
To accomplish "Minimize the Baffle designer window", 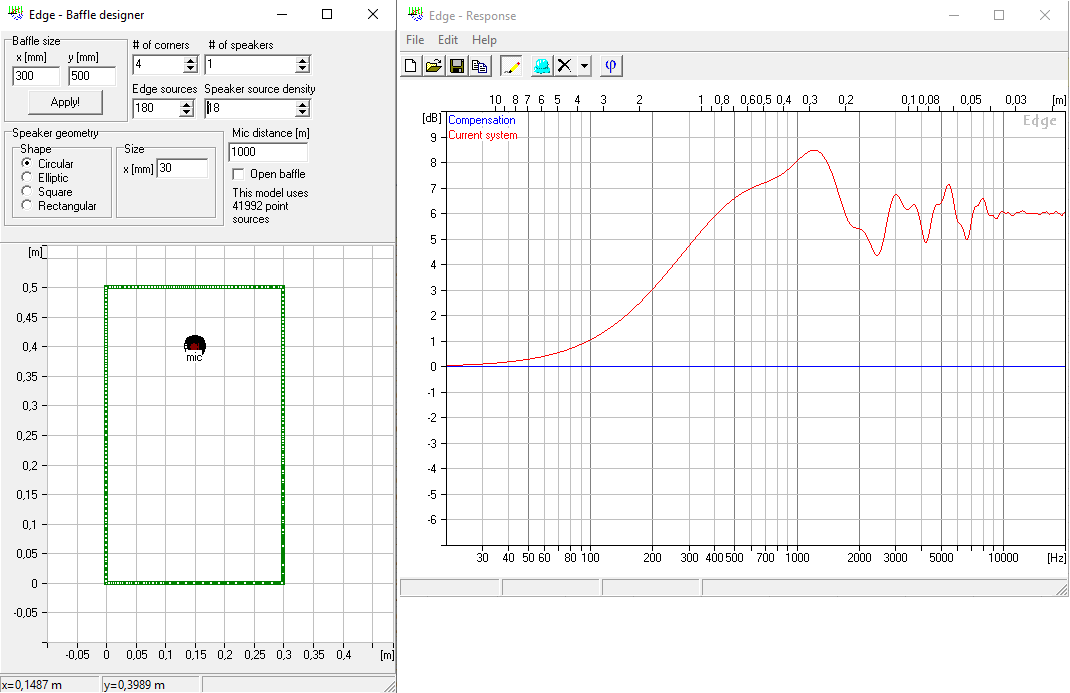I will [282, 14].
